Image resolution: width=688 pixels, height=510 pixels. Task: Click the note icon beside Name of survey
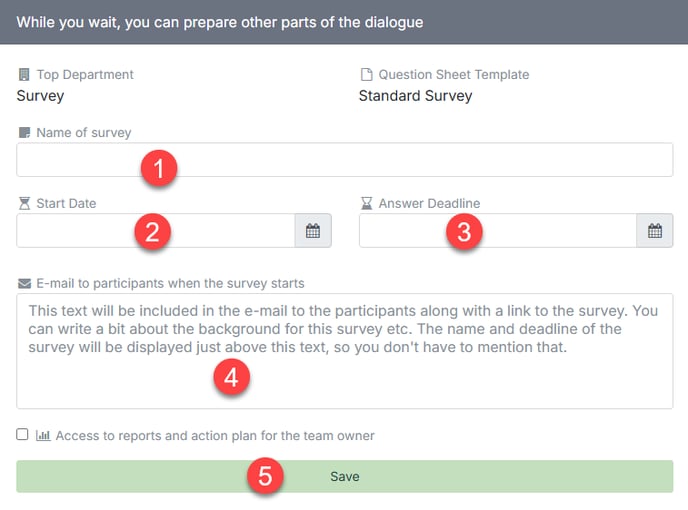click(x=25, y=133)
